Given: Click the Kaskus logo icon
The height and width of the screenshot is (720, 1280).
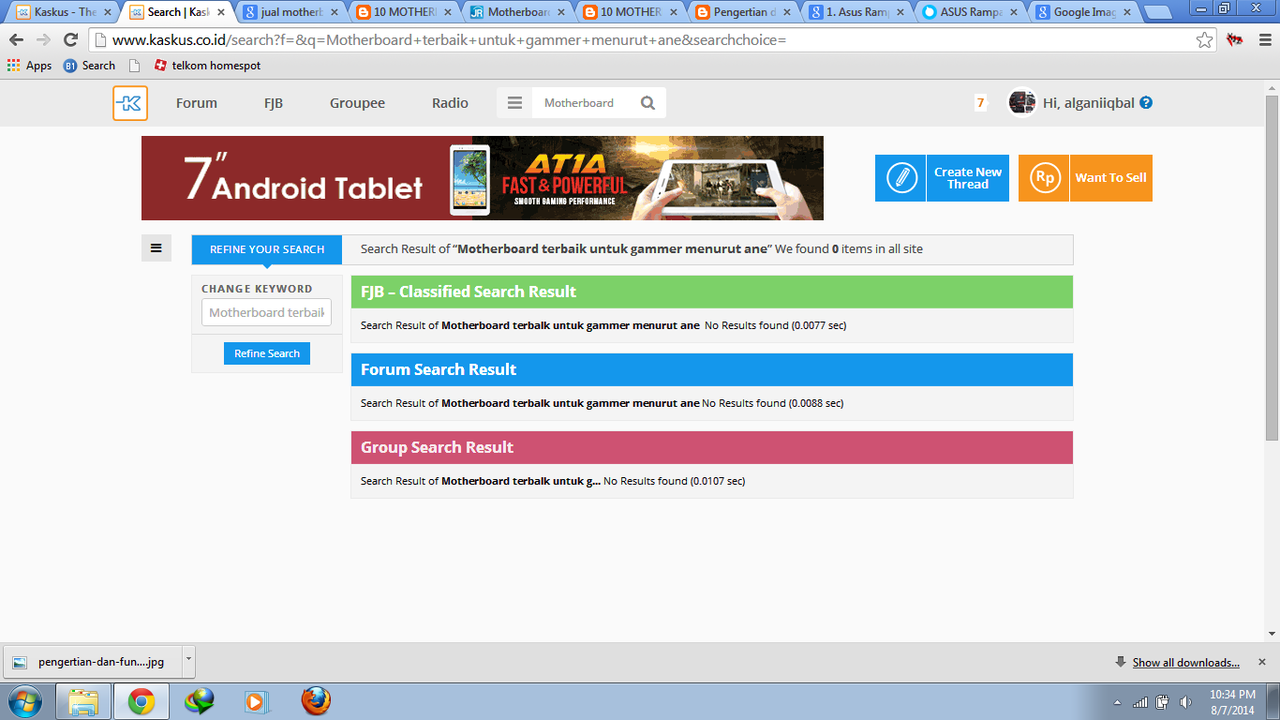Looking at the screenshot, I should [130, 103].
